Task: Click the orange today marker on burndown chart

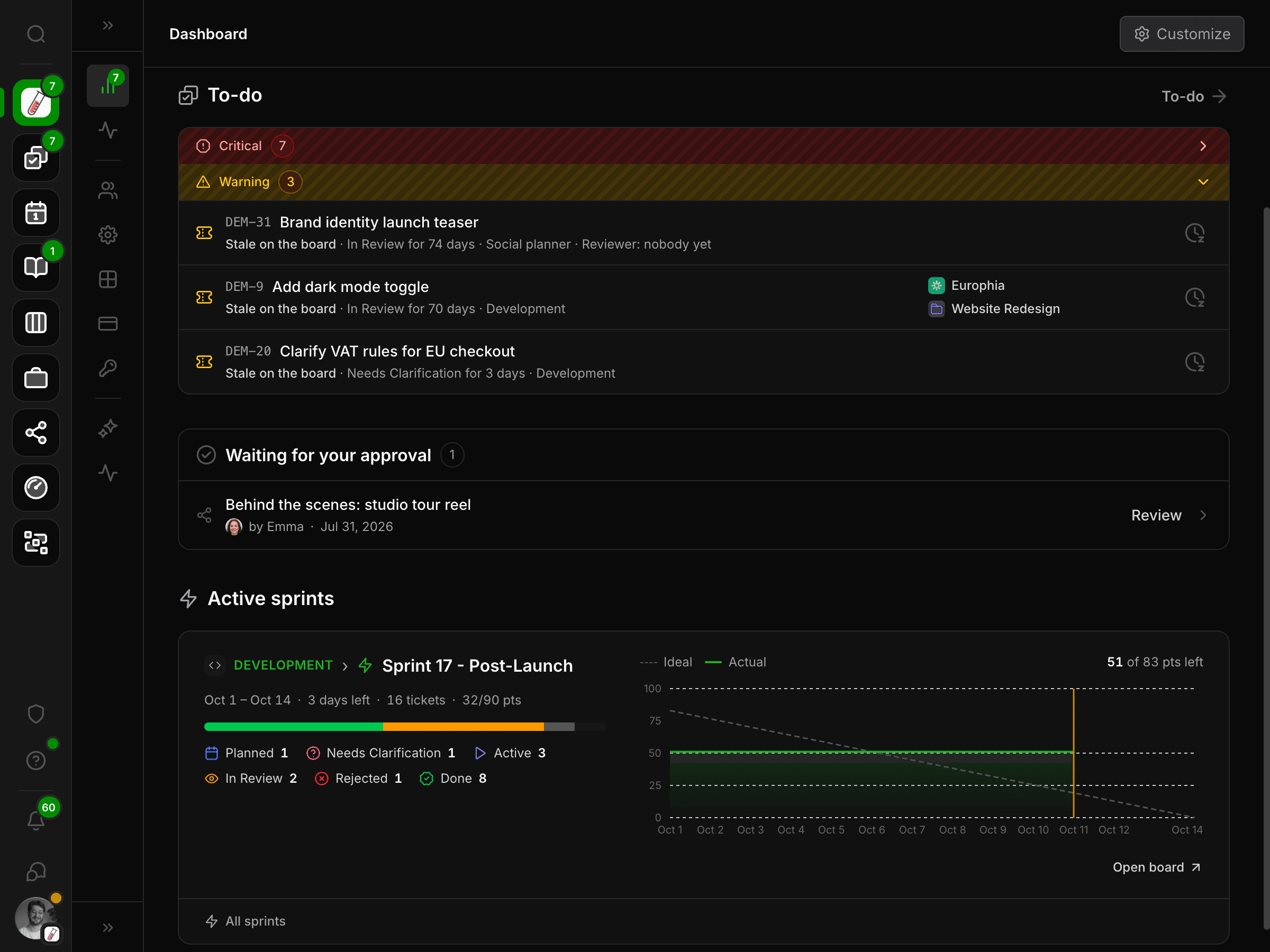Action: coord(1073,753)
